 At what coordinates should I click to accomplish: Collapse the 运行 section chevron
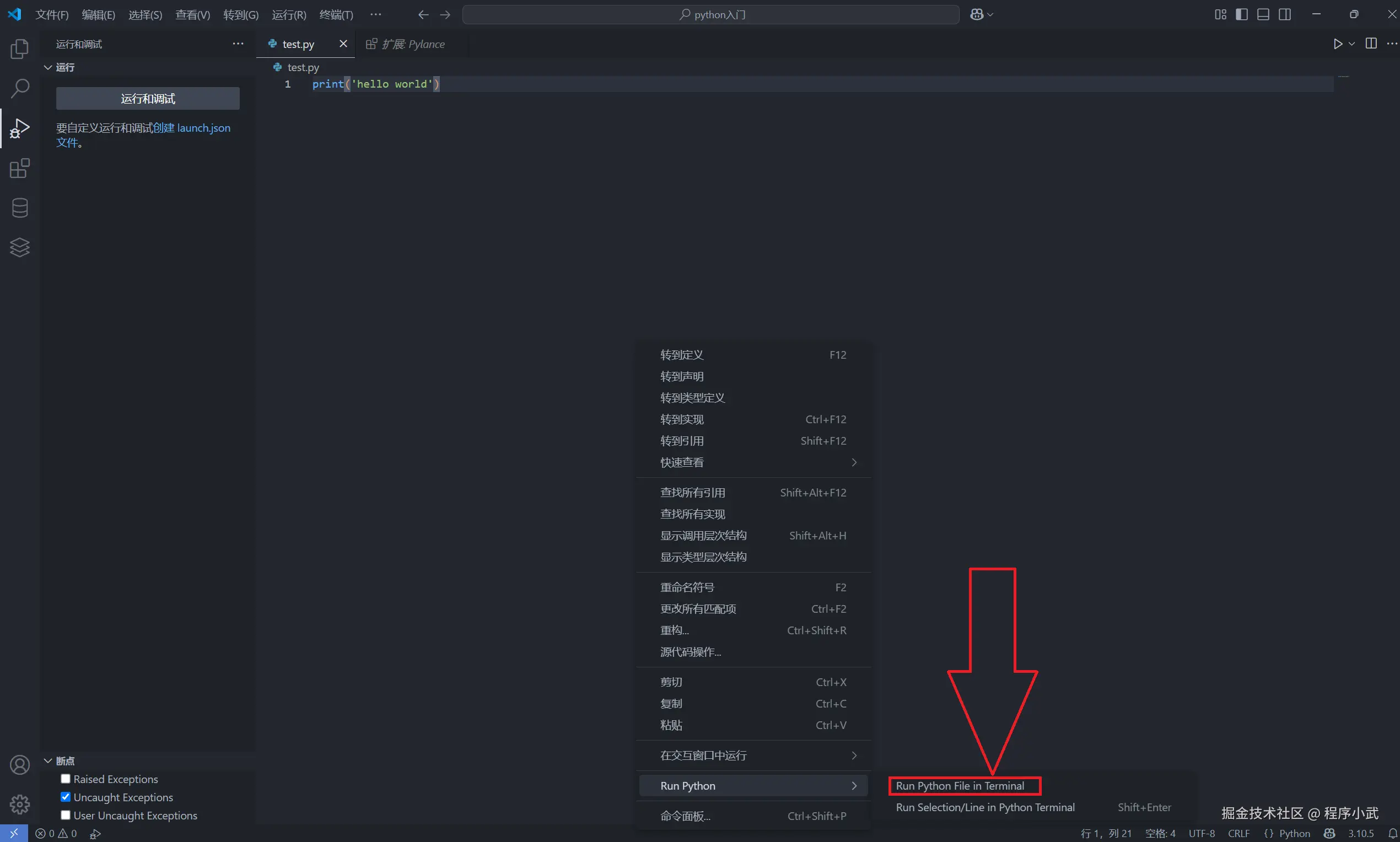(x=49, y=67)
